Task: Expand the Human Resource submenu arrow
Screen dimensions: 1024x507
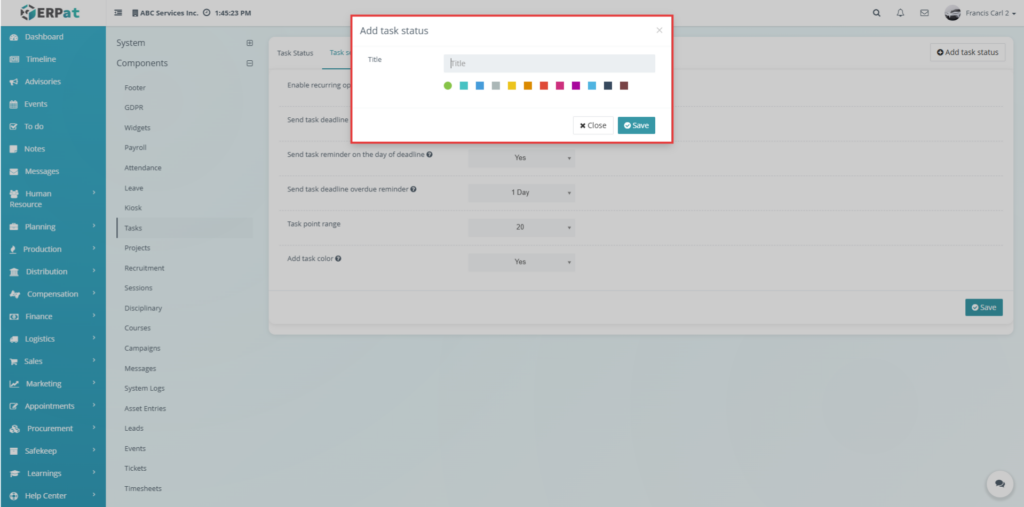Action: coord(94,193)
